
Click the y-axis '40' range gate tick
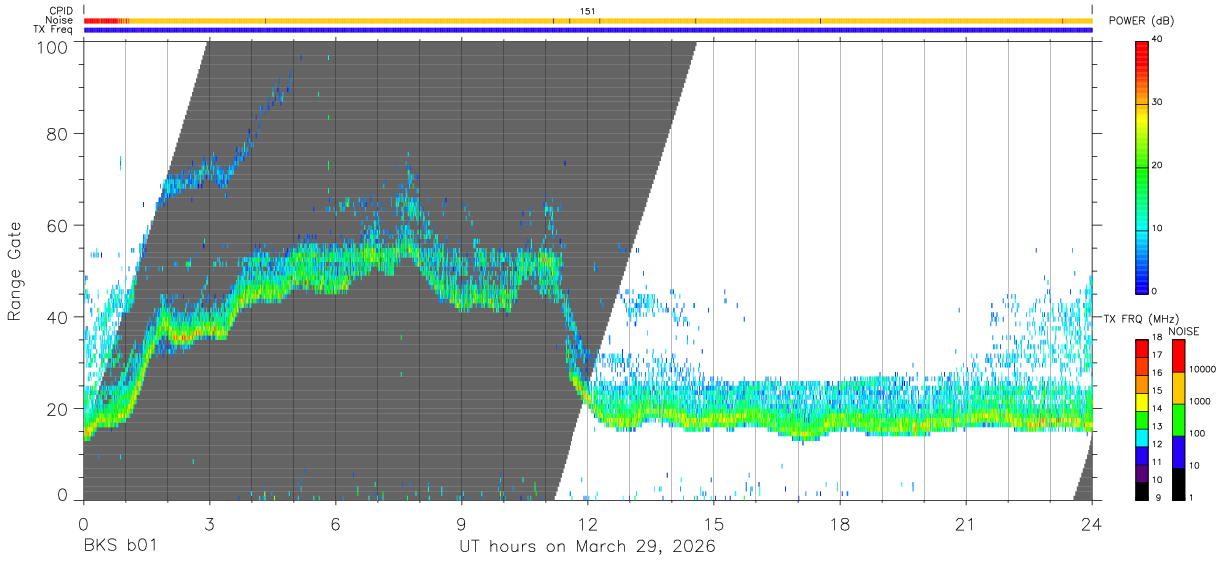[x=57, y=317]
